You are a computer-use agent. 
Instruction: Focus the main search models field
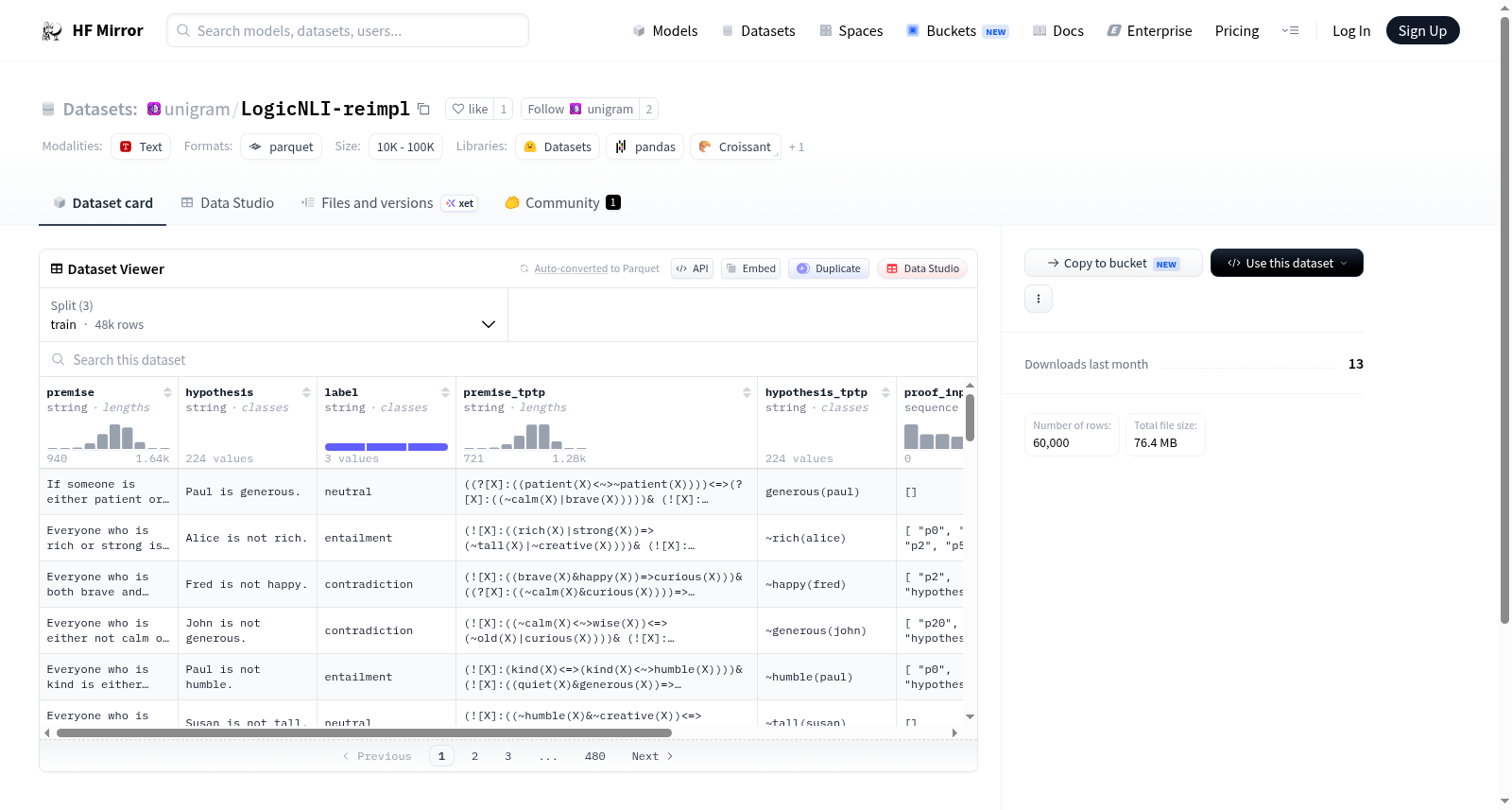pos(348,30)
